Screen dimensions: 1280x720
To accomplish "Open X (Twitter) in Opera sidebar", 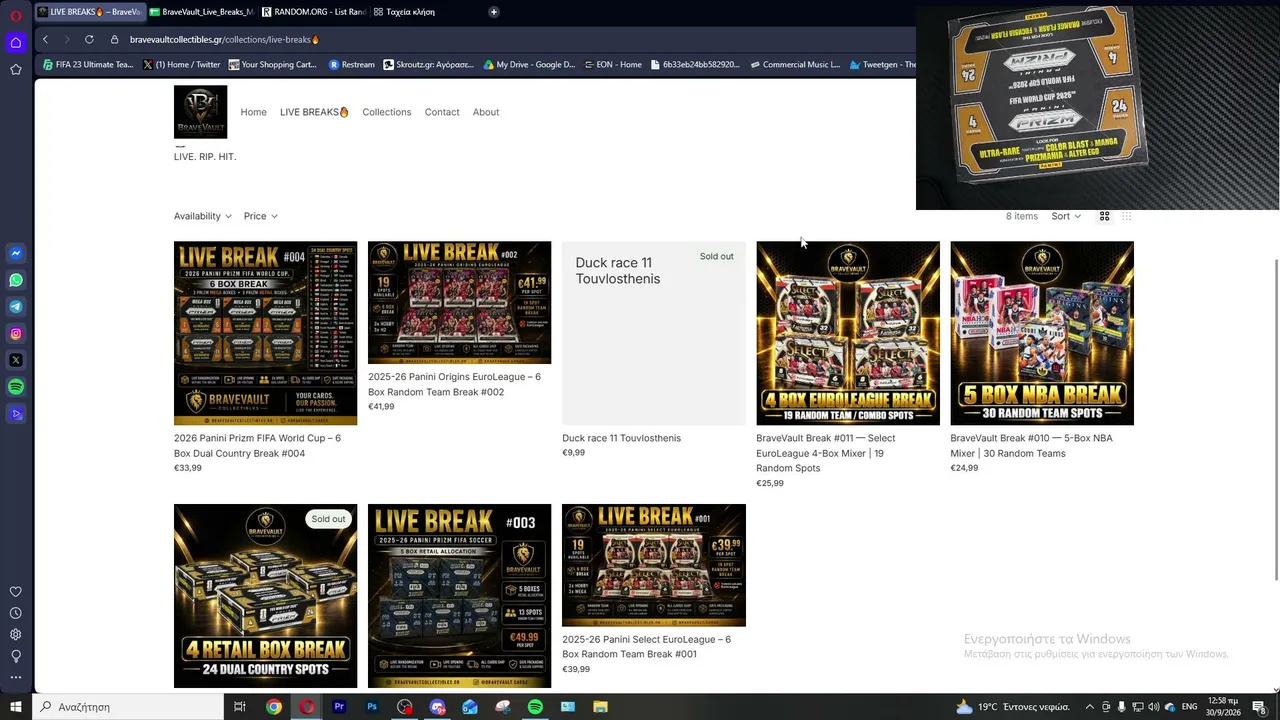I will tap(16, 360).
